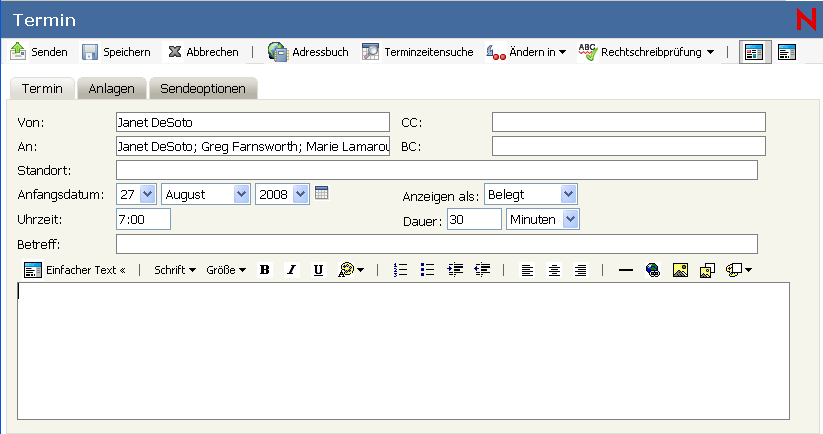Viewport: 823px width, 434px height.
Task: Open the Adressbuch address book
Action: (x=308, y=52)
